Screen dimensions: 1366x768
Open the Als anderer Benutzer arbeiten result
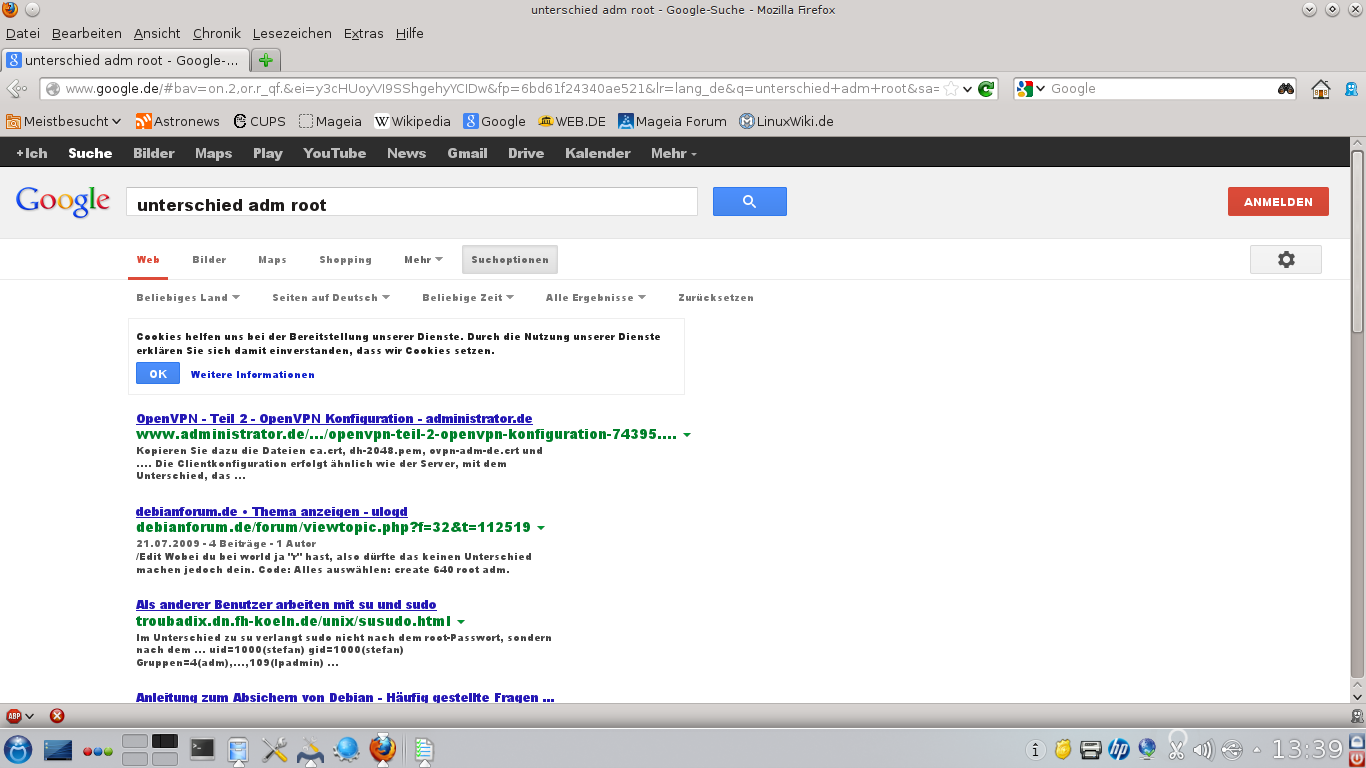tap(286, 605)
